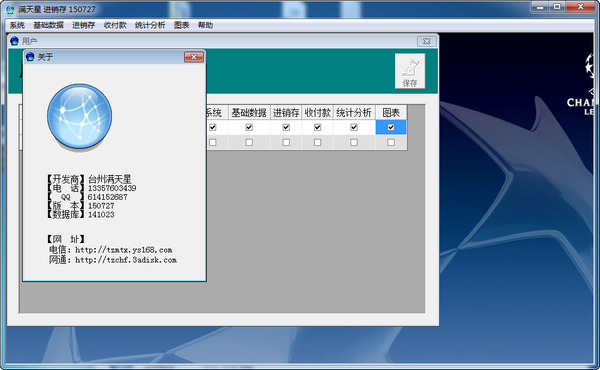The image size is (600, 370).
Task: Open the 基础数据 menu
Action: pyautogui.click(x=48, y=25)
